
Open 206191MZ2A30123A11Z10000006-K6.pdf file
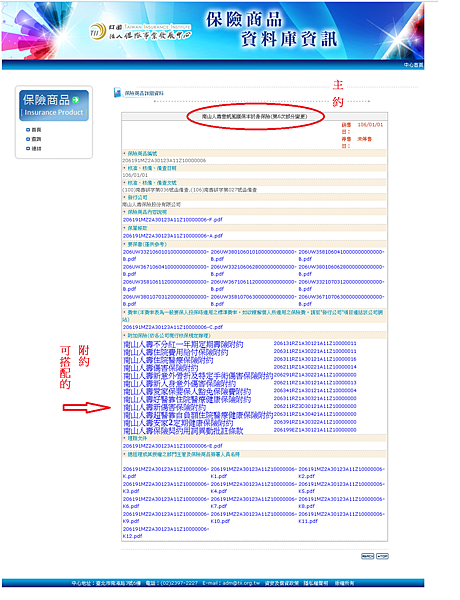coord(166,502)
